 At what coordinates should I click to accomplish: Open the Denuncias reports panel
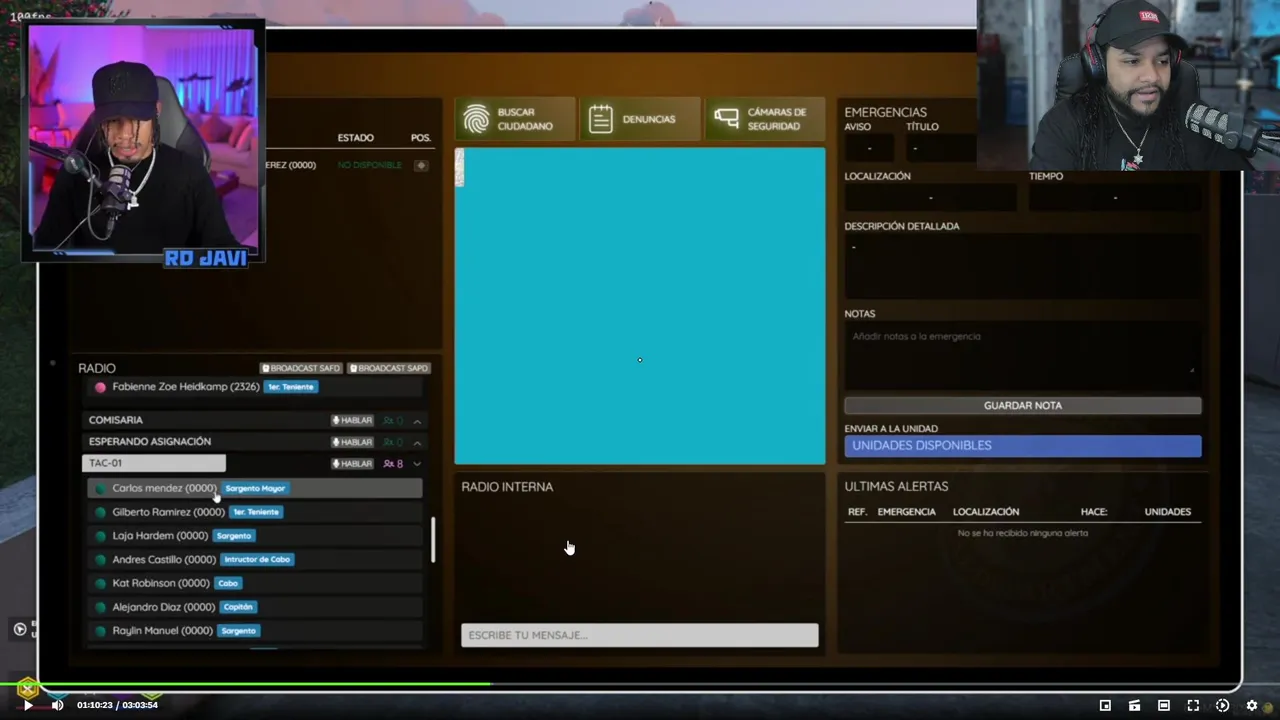pos(640,119)
